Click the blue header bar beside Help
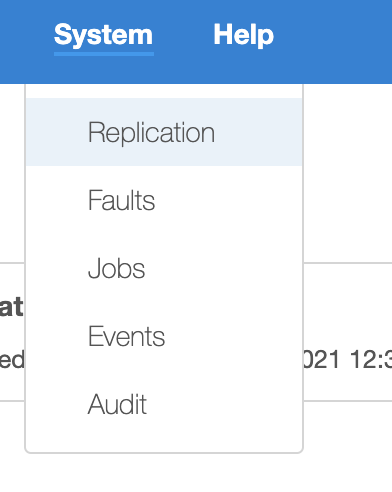392x492 pixels. pos(333,42)
